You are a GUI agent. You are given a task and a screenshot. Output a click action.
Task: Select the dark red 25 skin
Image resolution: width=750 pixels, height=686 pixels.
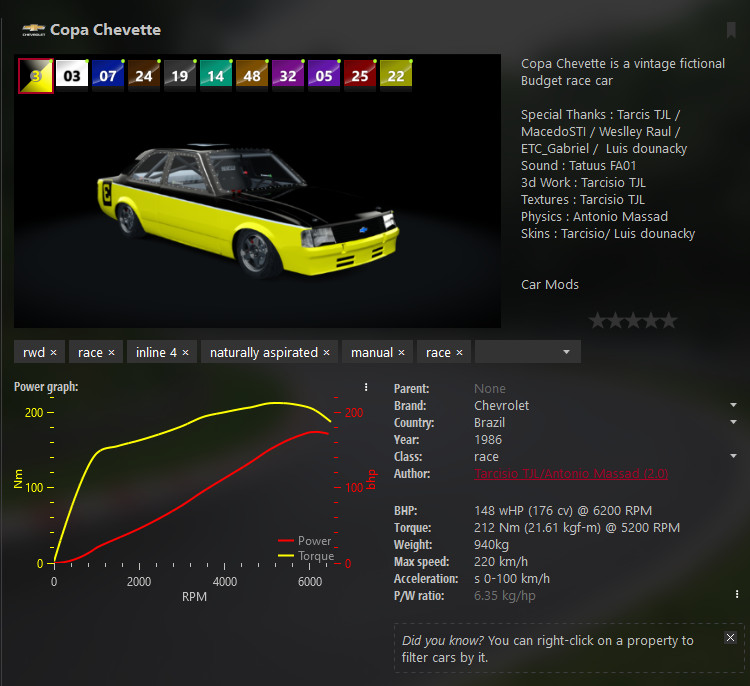(360, 75)
